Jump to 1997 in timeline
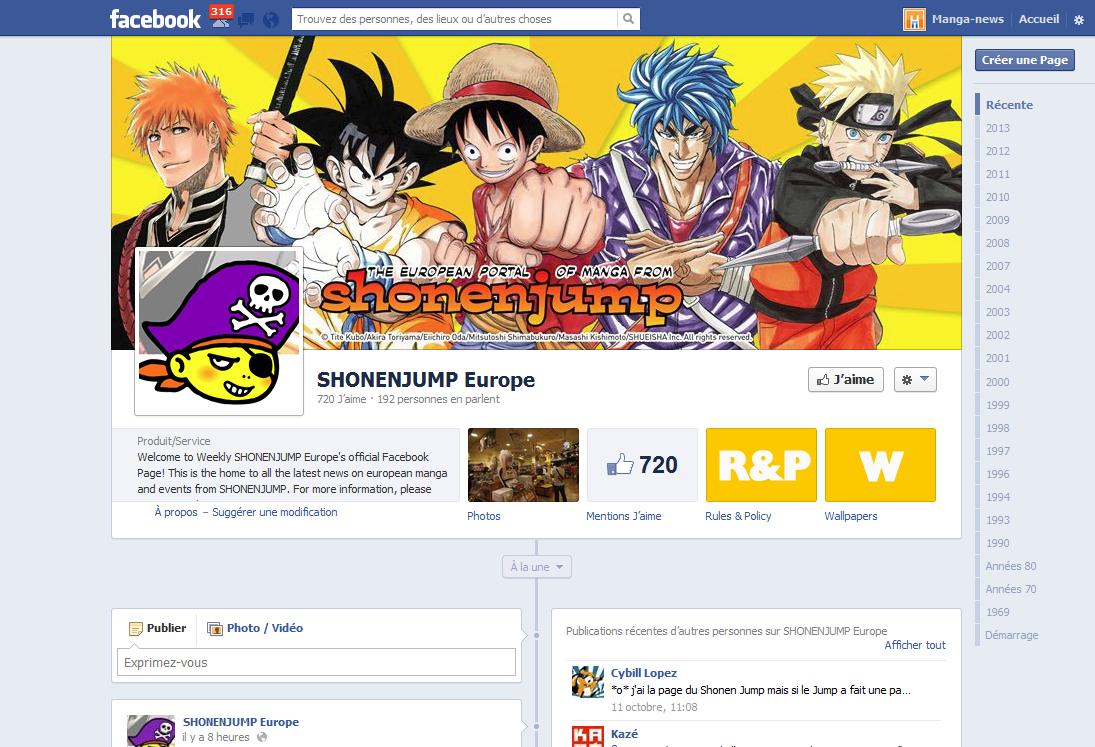 pos(997,451)
